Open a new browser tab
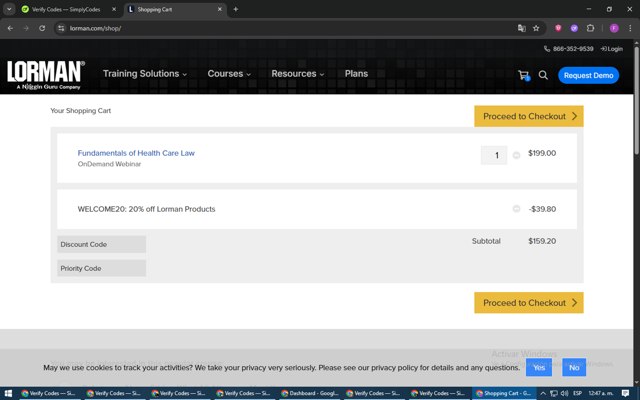The width and height of the screenshot is (640, 400). pyautogui.click(x=236, y=9)
